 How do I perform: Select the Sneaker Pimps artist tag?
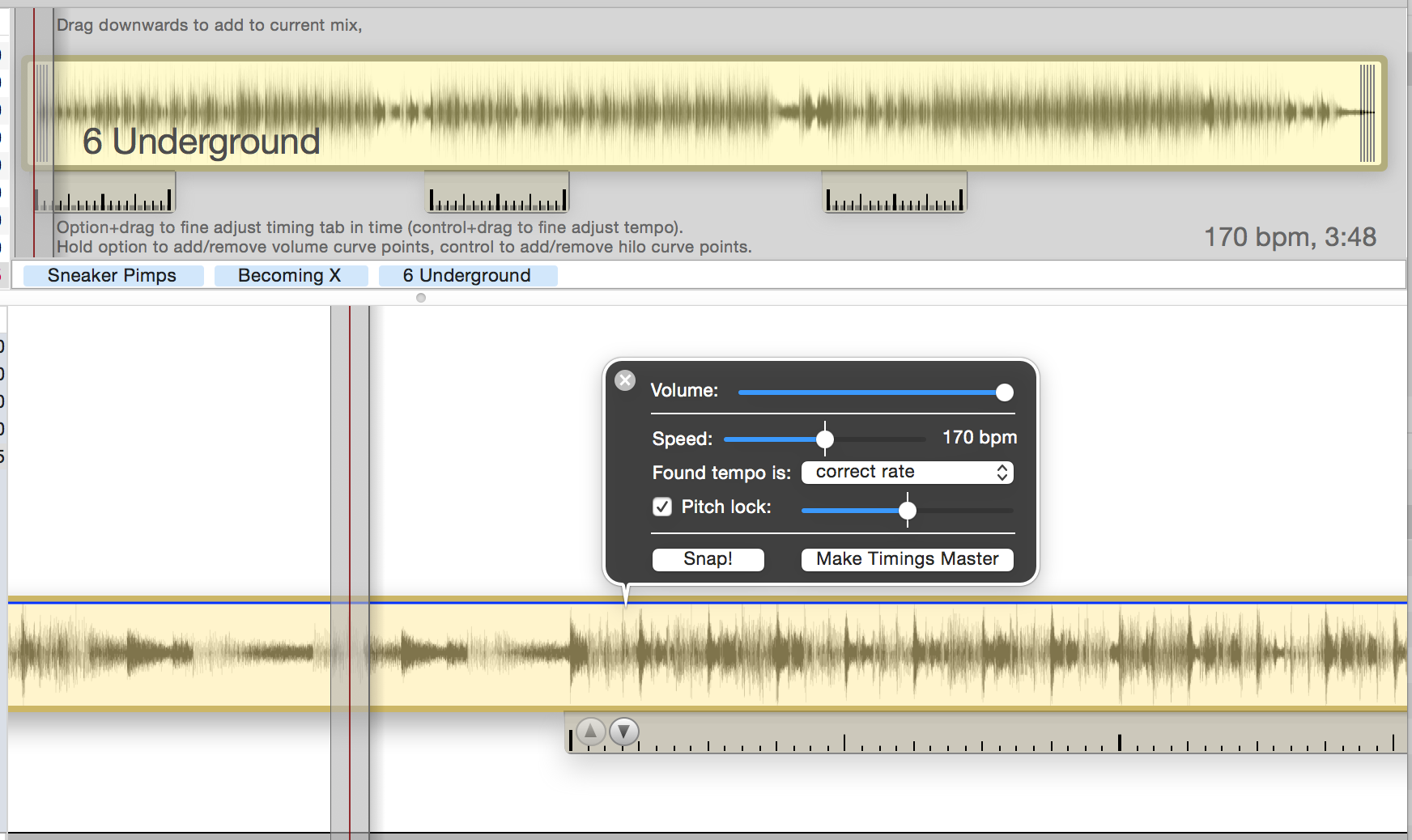click(x=113, y=276)
